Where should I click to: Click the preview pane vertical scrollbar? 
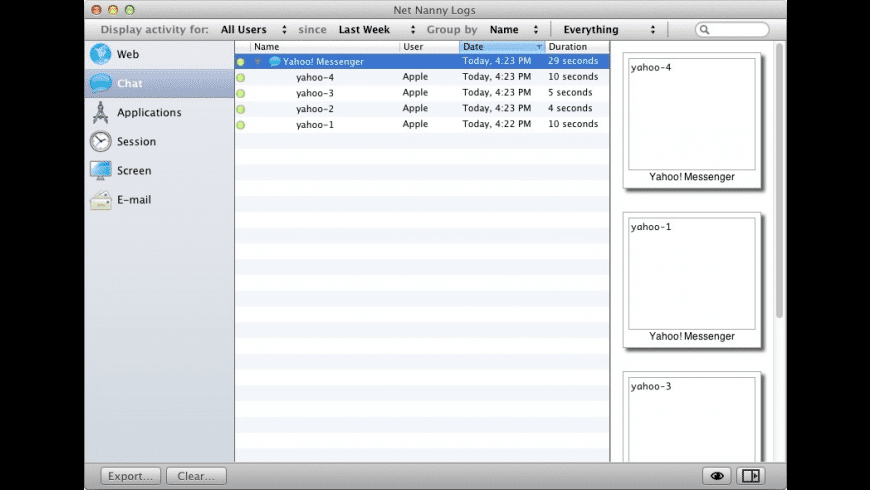(779, 180)
